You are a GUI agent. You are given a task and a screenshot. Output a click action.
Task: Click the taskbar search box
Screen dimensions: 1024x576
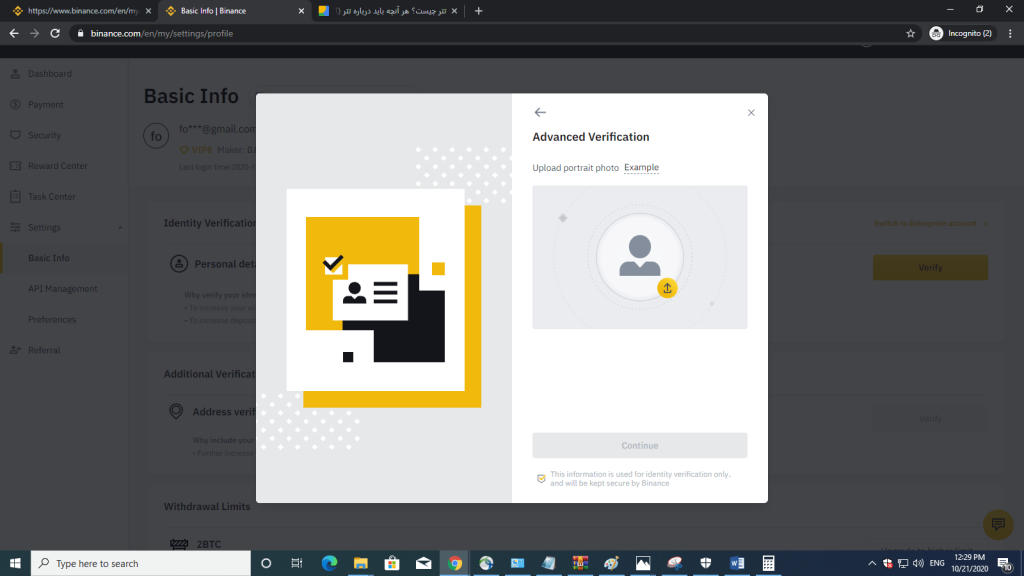pos(140,563)
